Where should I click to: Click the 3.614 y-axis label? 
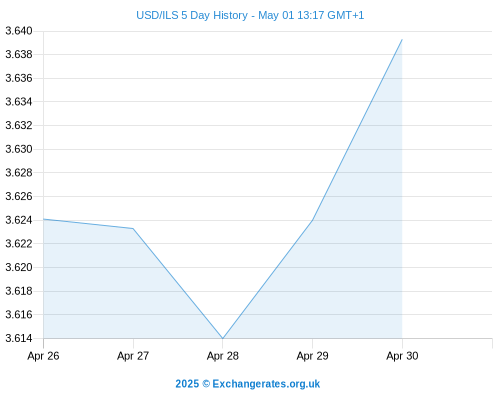tap(19, 338)
